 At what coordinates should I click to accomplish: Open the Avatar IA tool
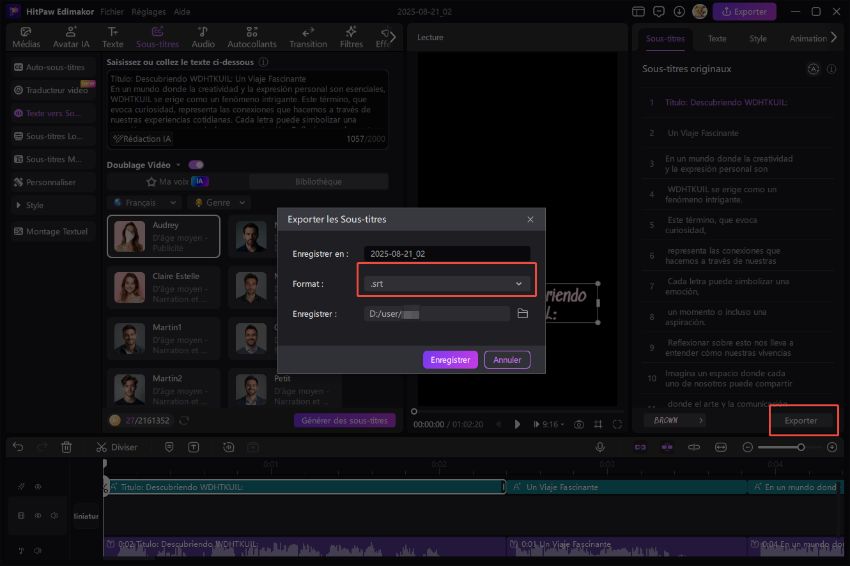click(x=73, y=37)
